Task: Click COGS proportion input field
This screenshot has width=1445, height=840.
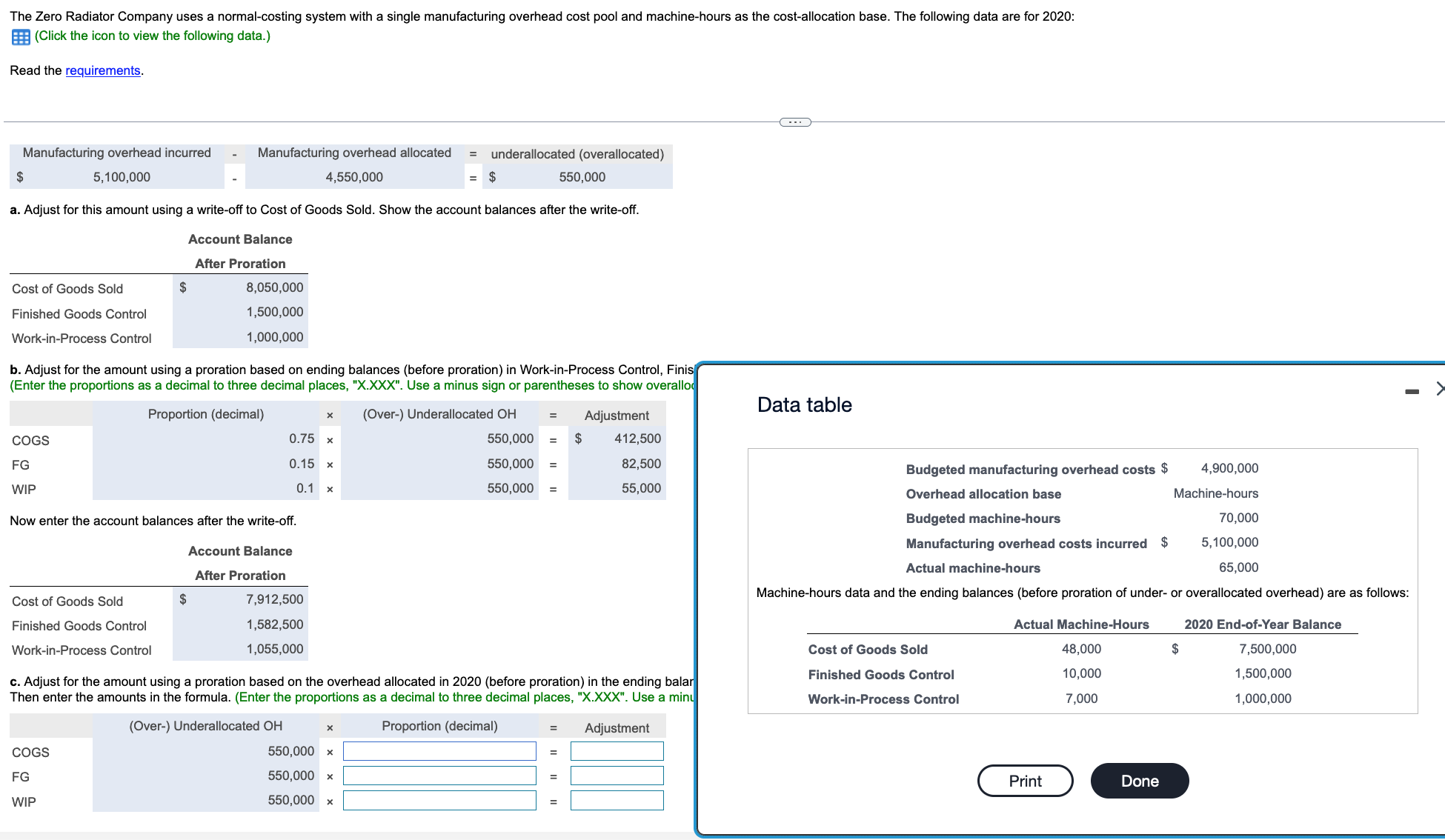Action: click(439, 751)
